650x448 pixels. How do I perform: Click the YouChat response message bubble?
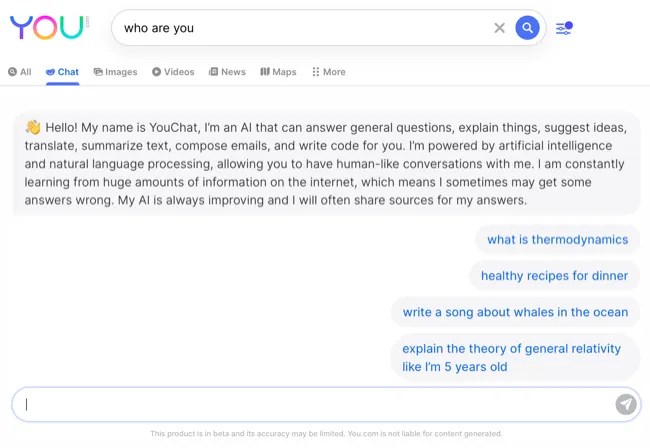pos(325,164)
